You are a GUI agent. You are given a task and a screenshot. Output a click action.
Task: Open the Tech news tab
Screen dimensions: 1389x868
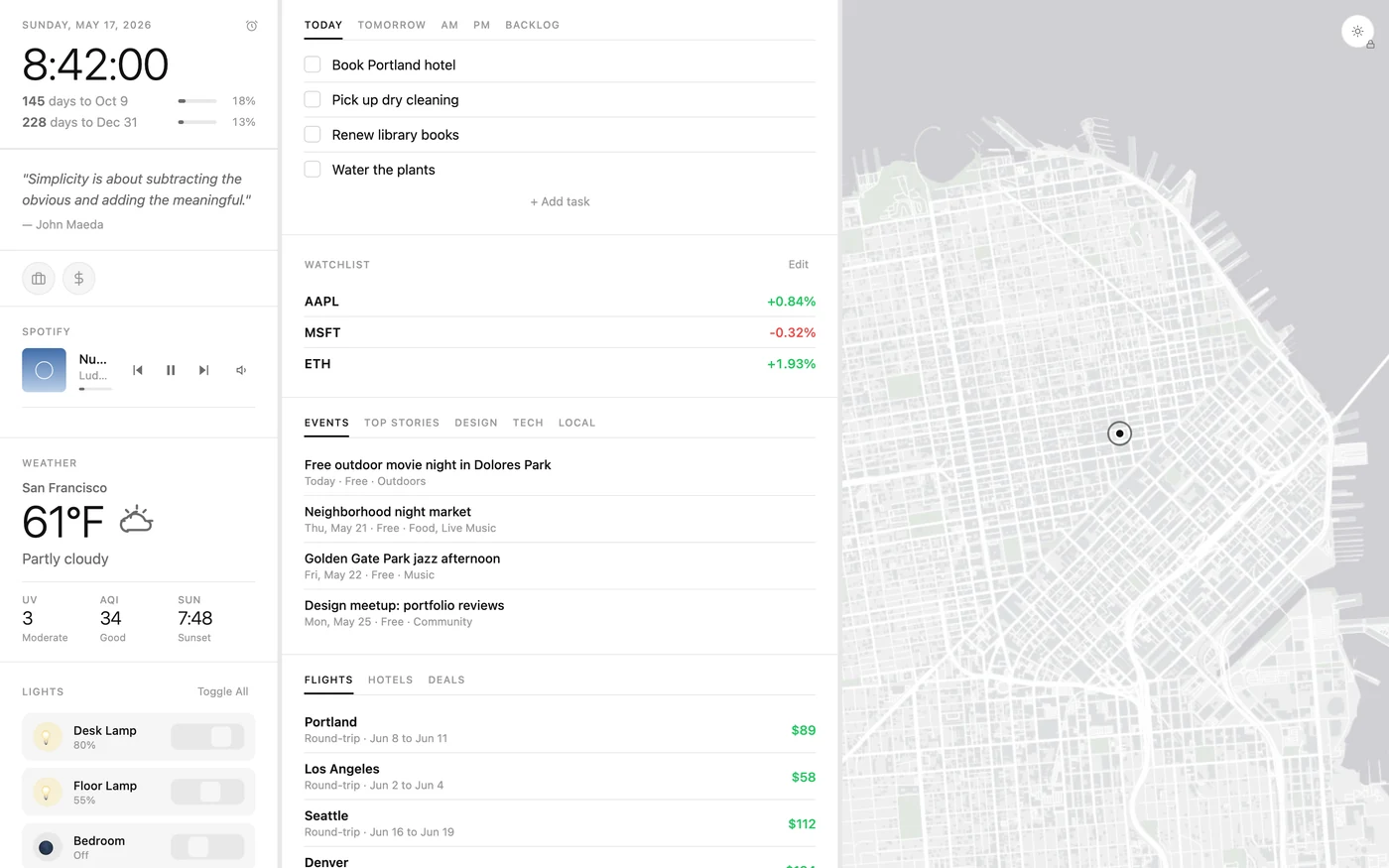click(x=528, y=423)
